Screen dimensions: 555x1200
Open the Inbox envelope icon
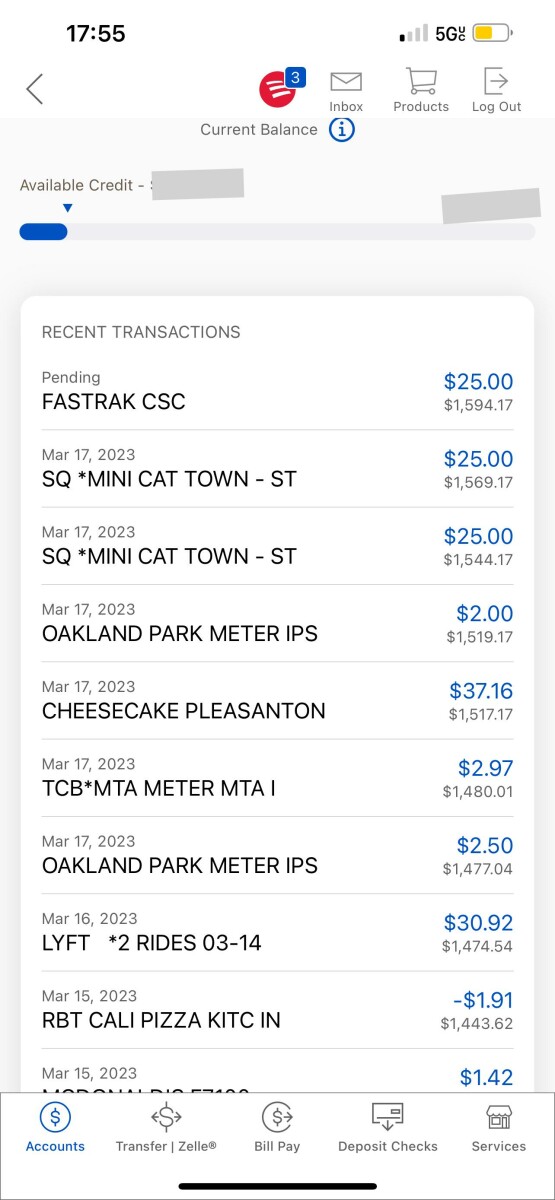pos(346,82)
